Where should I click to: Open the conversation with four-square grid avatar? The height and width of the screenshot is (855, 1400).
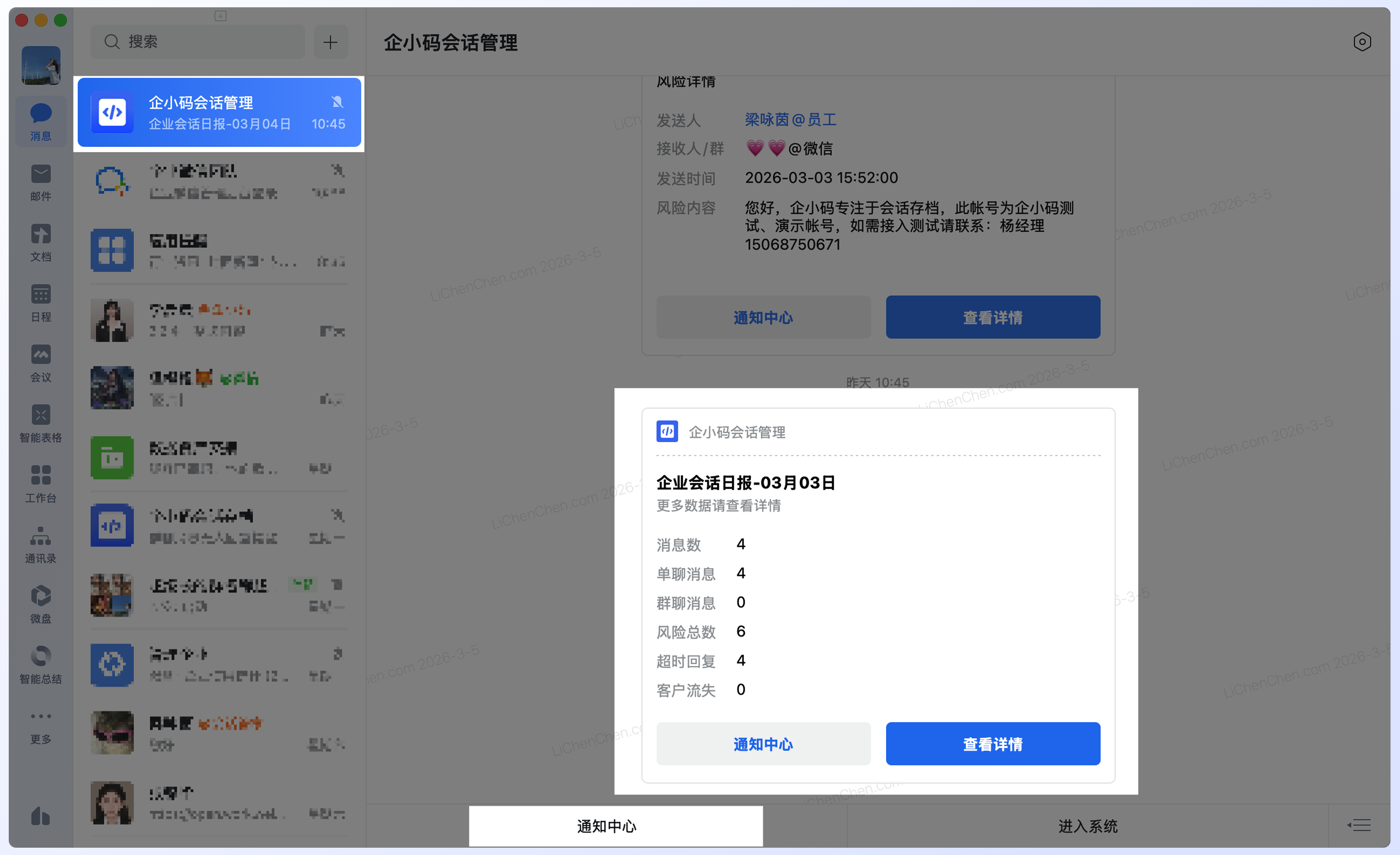point(219,250)
